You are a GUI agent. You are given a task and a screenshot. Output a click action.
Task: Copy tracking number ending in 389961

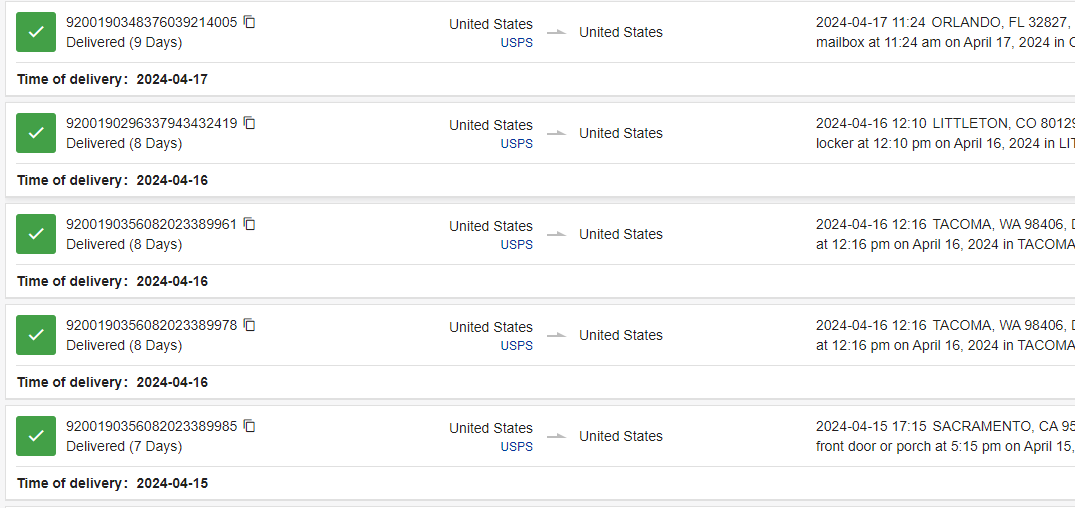[x=250, y=224]
